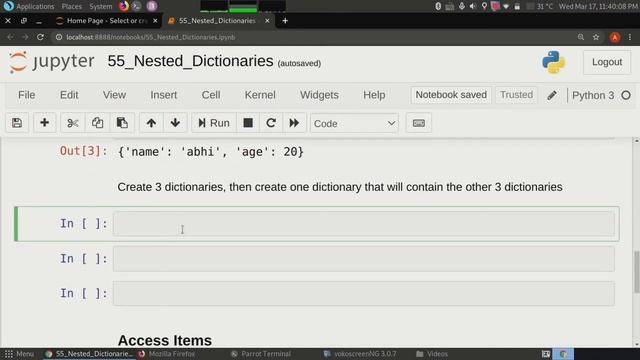Run the selected cell
This screenshot has height=360, width=640.
click(213, 123)
